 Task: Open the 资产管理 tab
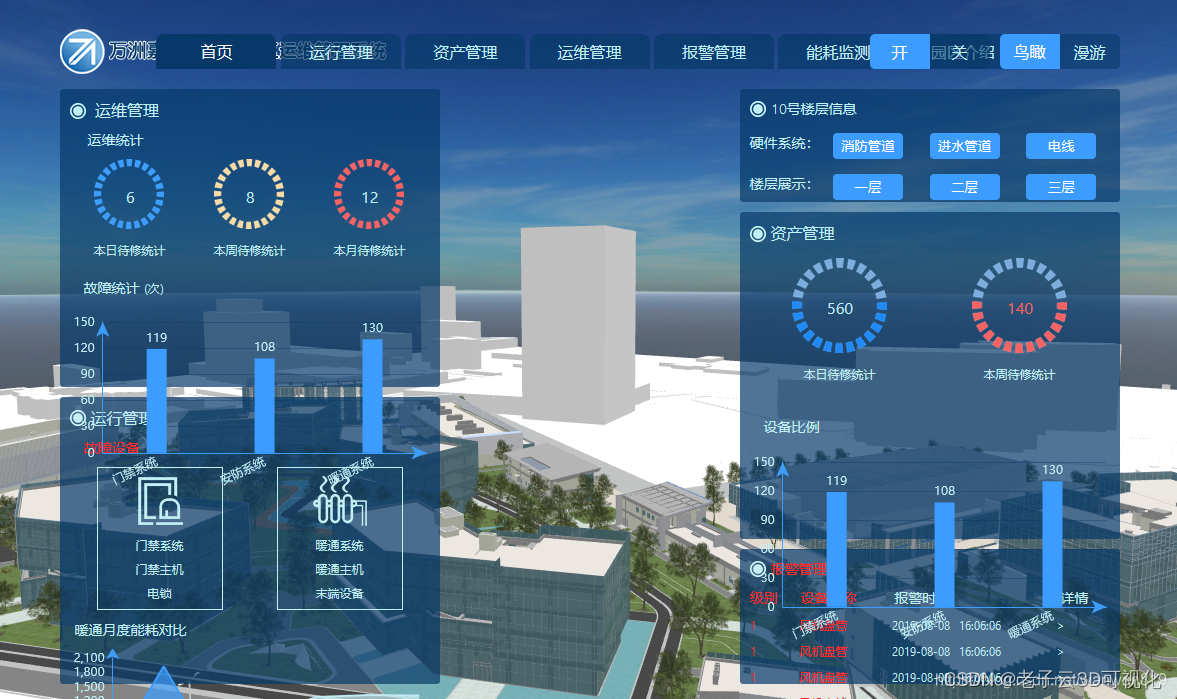tap(465, 52)
